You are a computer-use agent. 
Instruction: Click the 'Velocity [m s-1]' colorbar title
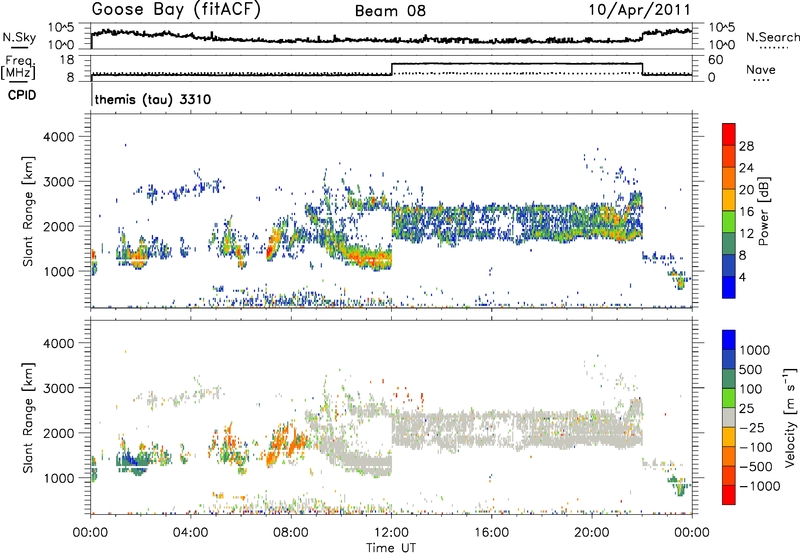[790, 417]
